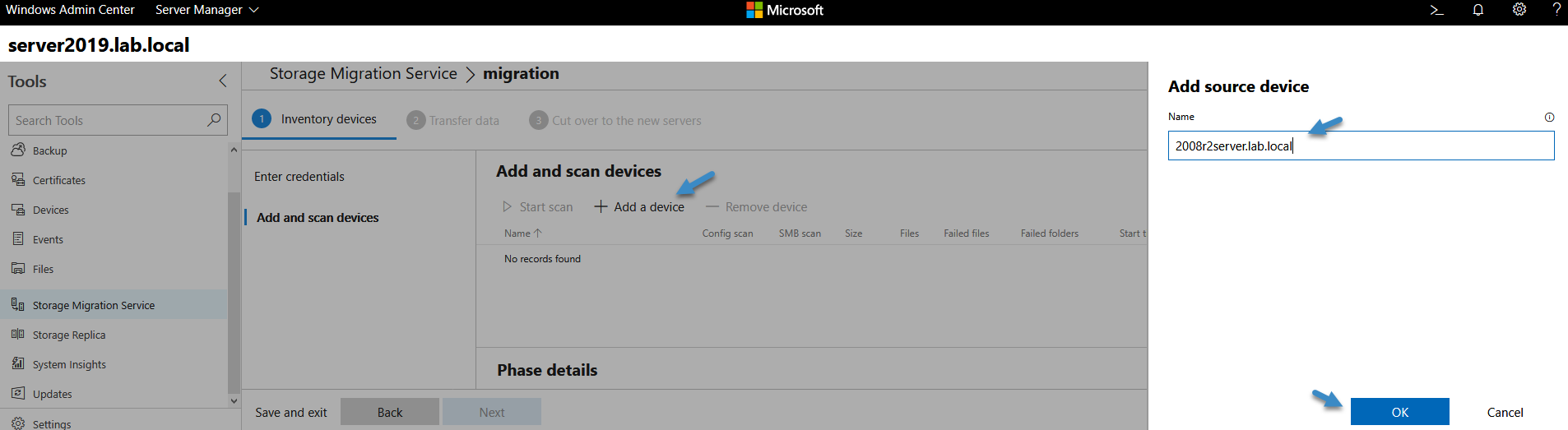Open the PowerShell console icon

tap(1436, 10)
